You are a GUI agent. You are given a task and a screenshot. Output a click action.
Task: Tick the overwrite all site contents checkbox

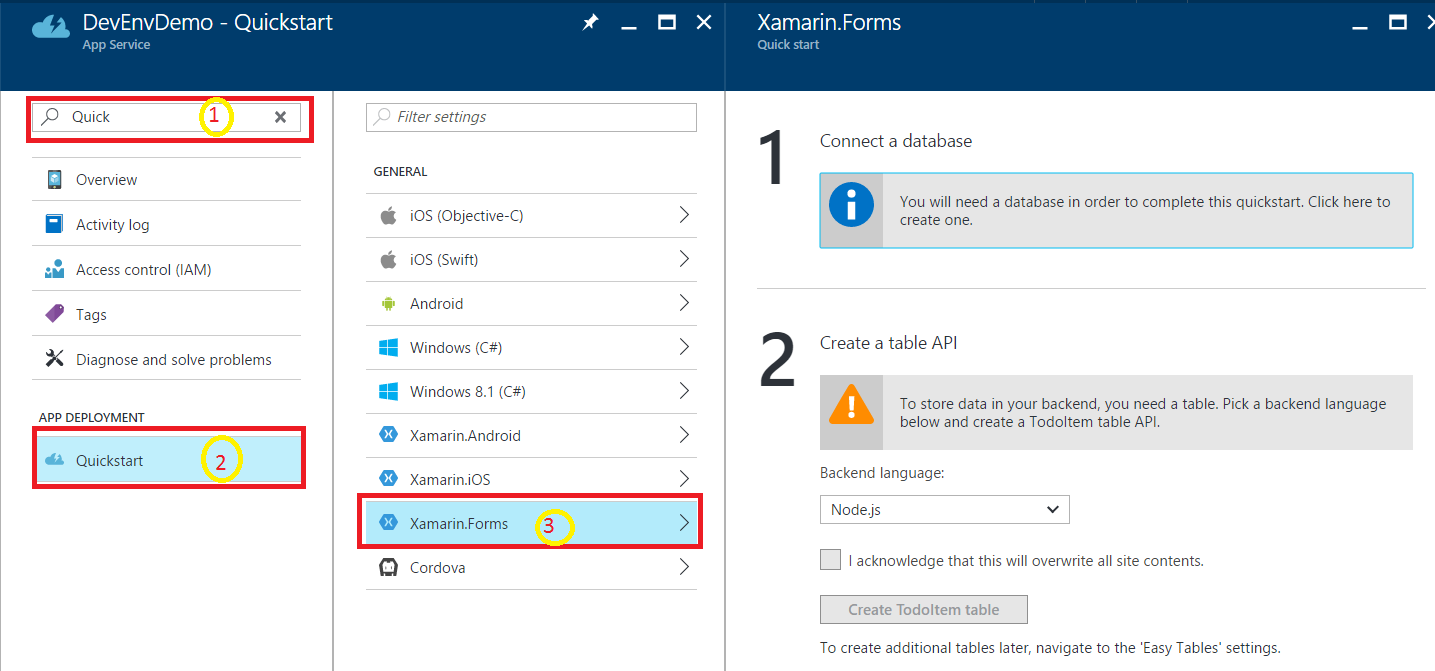coord(830,560)
